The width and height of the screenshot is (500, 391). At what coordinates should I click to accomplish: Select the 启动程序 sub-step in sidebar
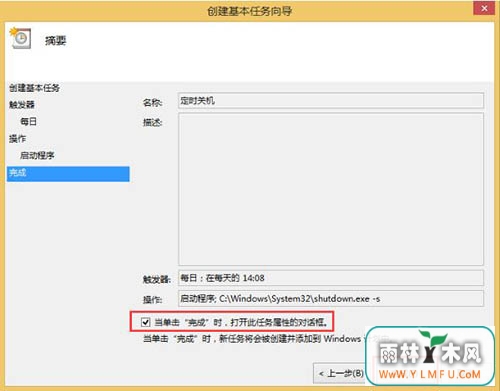tap(37, 156)
